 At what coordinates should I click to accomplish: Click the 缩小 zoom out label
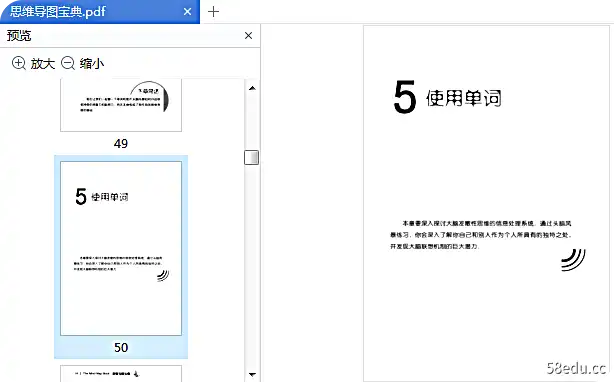[x=92, y=63]
